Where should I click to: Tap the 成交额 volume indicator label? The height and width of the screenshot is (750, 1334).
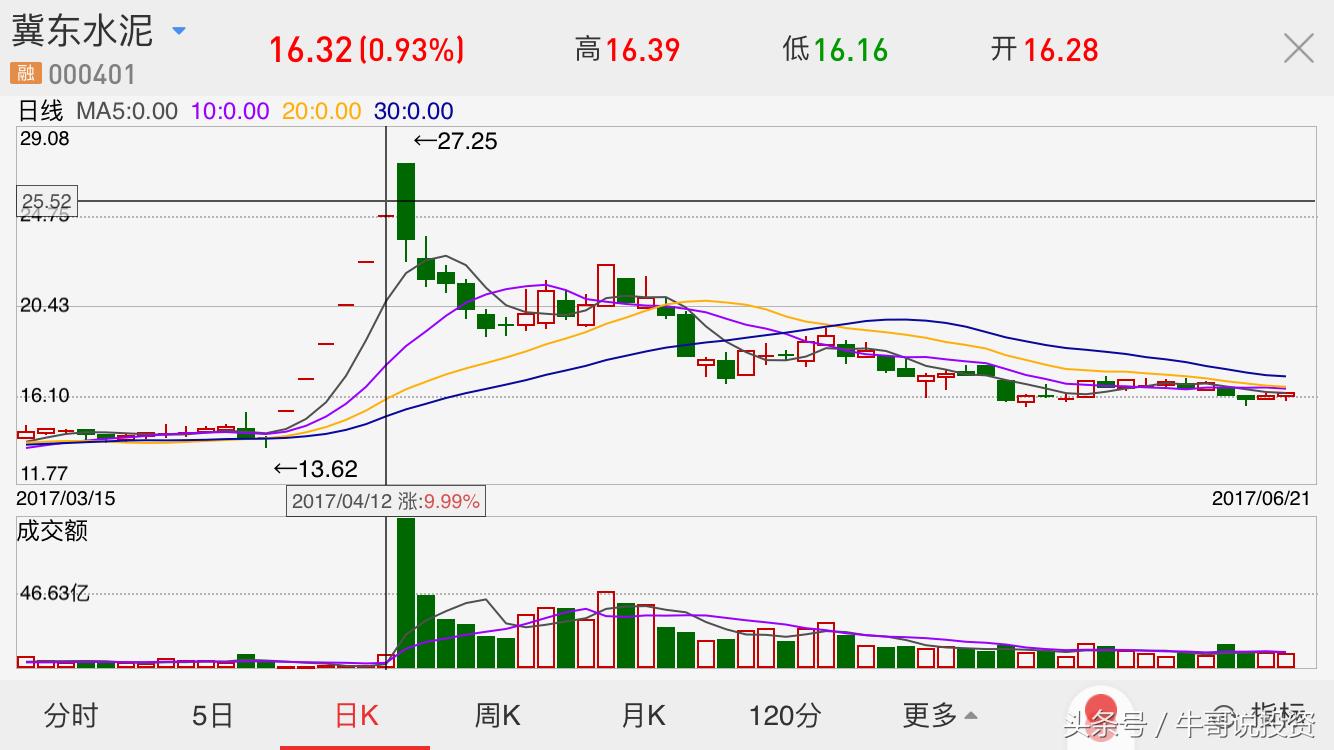[x=52, y=531]
